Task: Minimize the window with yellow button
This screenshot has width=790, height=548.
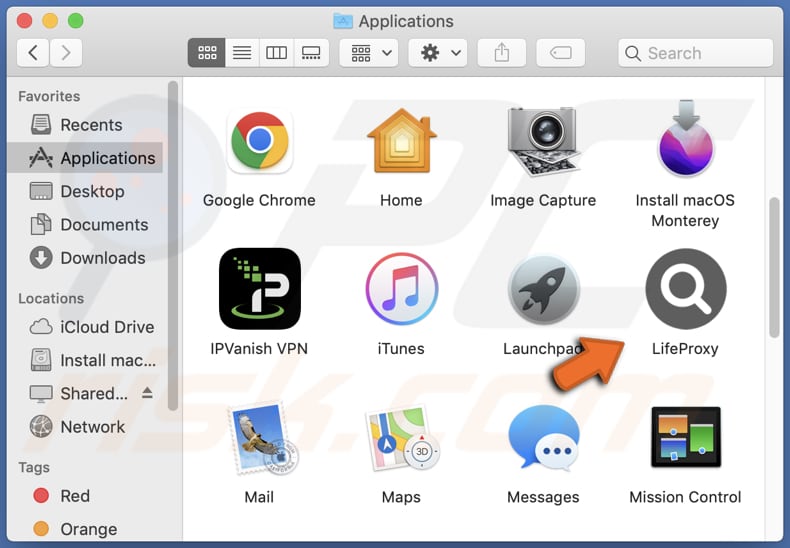Action: 50,21
